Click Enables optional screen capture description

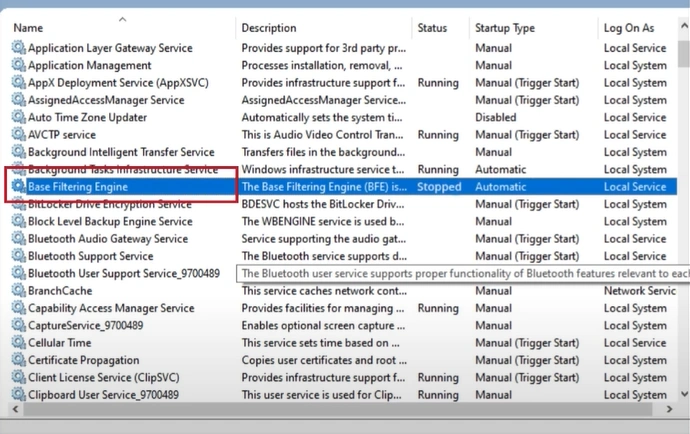(x=323, y=325)
